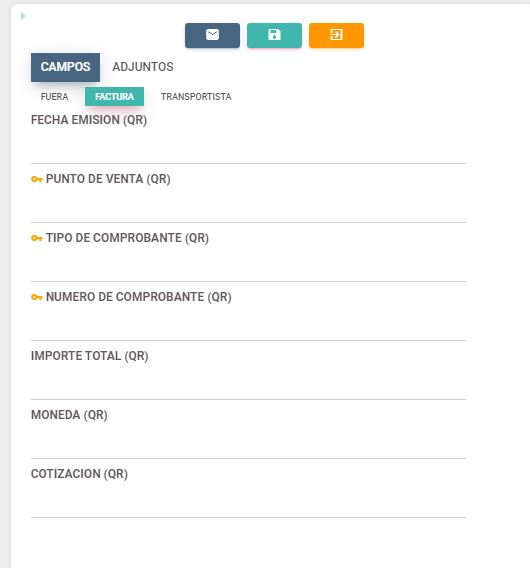Open the ADJUNTOS tab
Viewport: 530px width, 568px height.
143,67
